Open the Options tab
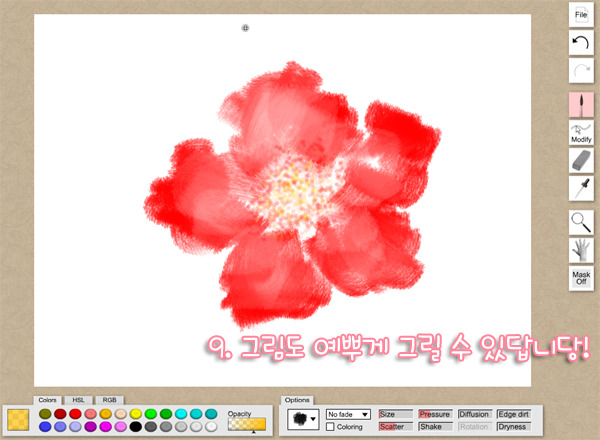This screenshot has width=600, height=440. click(x=297, y=400)
